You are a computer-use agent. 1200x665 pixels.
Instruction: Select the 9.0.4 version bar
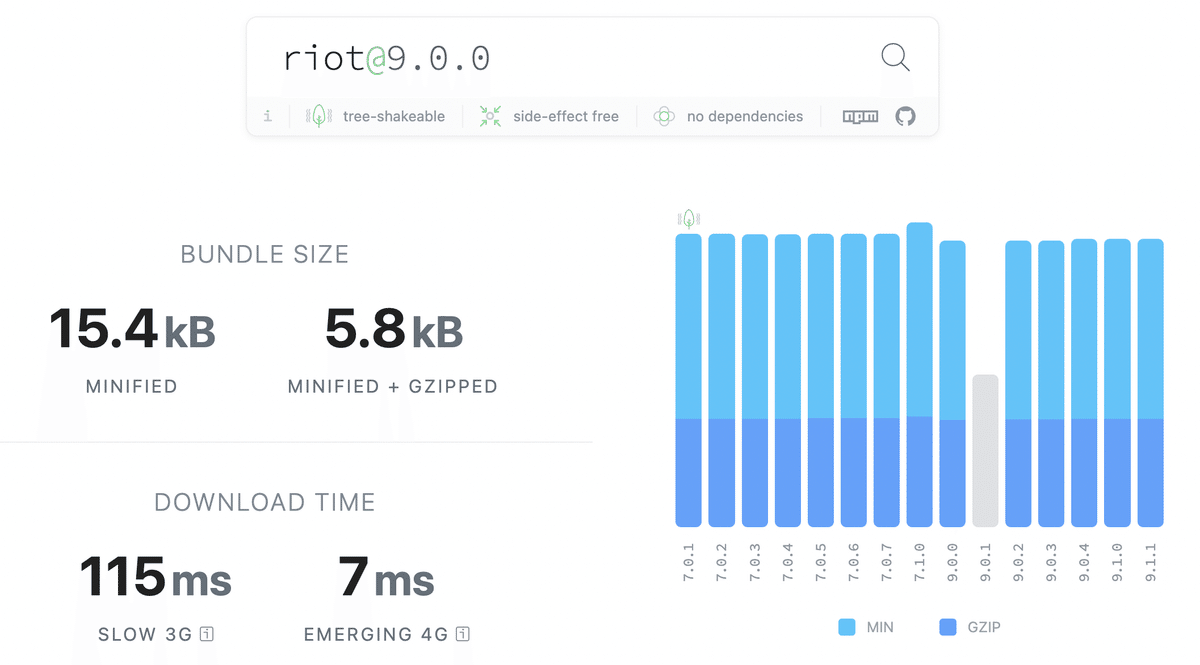pyautogui.click(x=1085, y=383)
